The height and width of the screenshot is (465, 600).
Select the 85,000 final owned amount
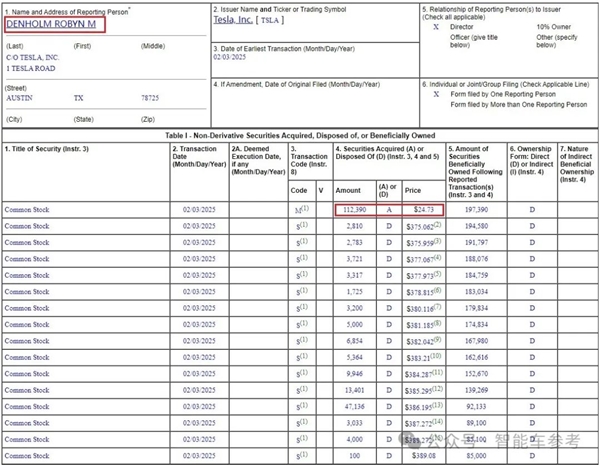[476, 456]
